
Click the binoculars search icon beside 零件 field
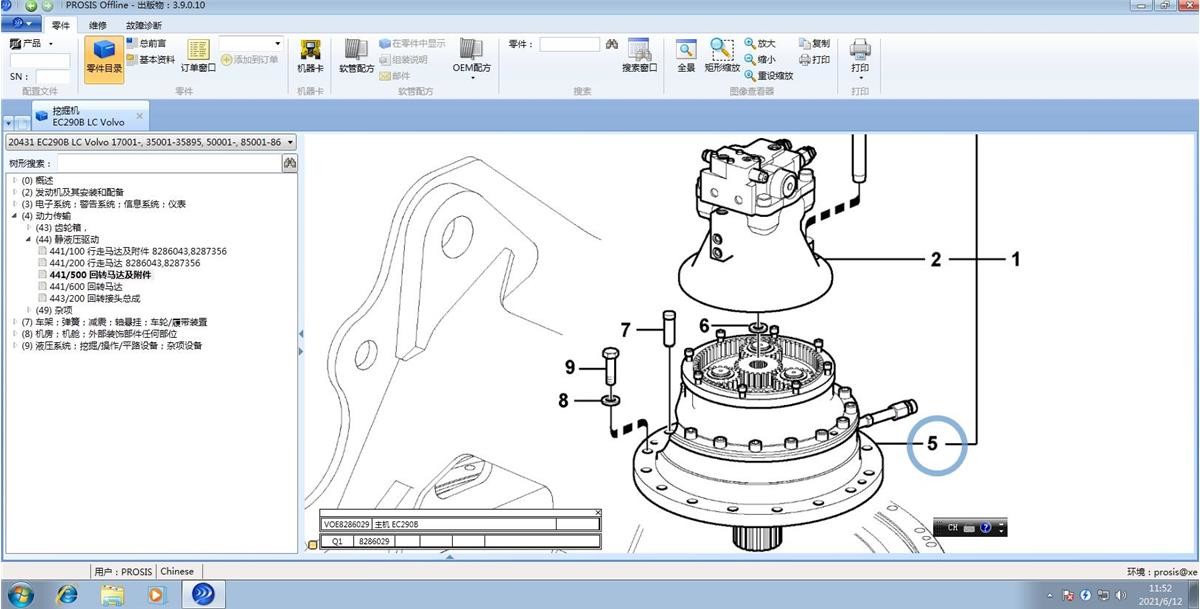612,44
